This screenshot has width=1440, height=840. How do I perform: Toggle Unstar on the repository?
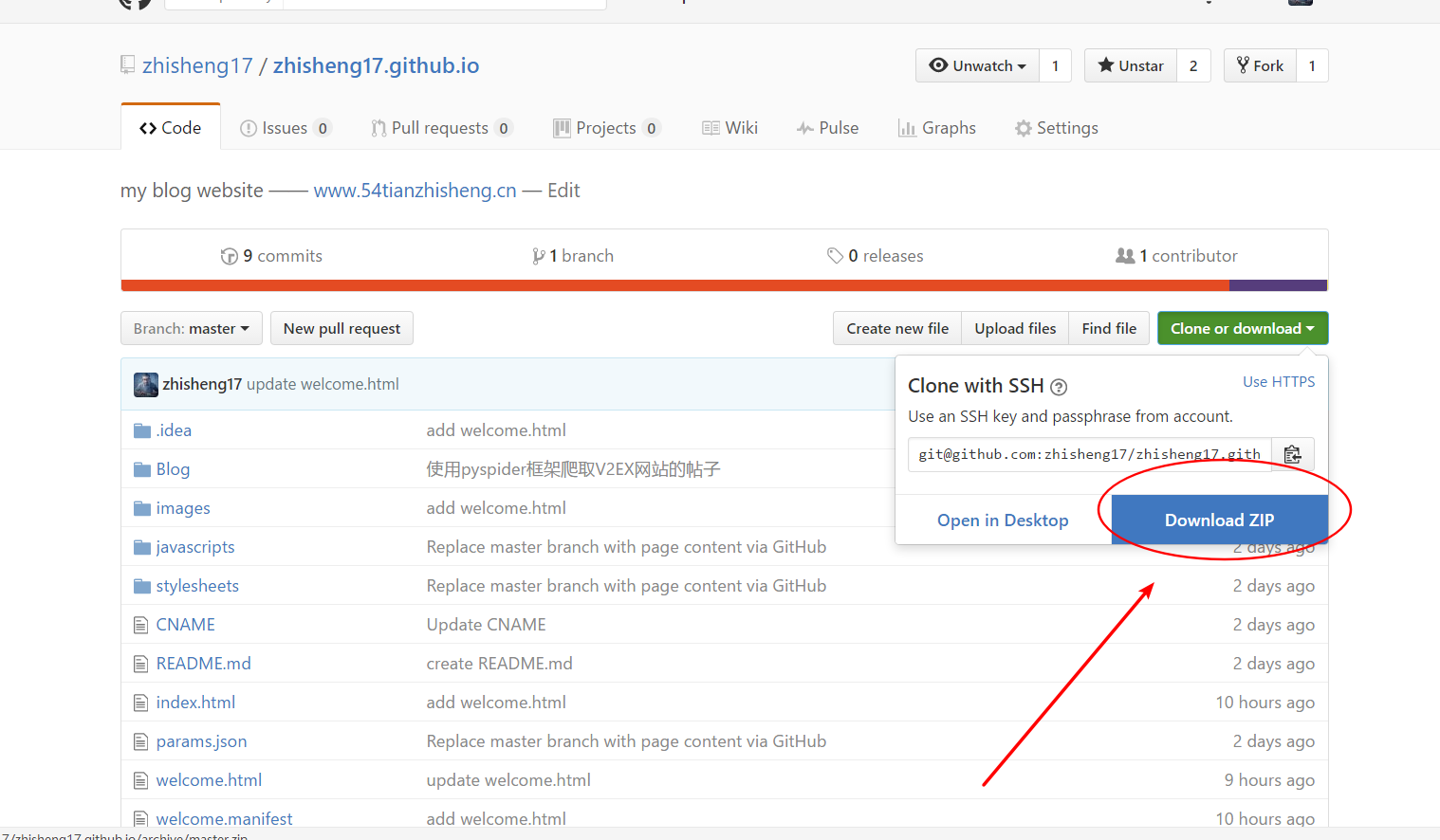[x=1131, y=65]
